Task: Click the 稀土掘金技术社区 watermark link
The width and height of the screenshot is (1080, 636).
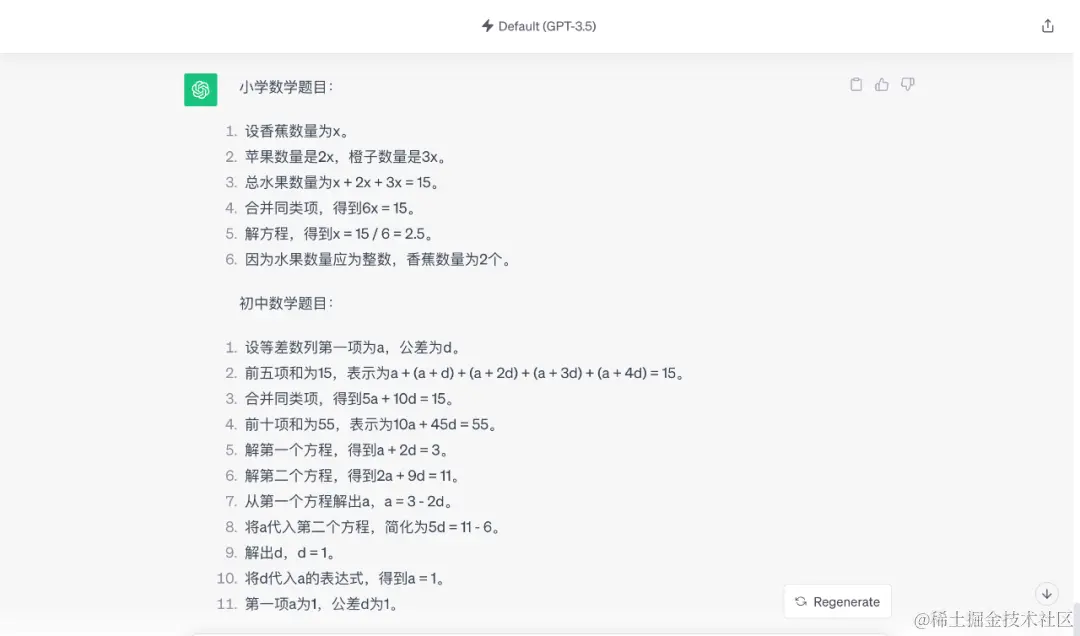Action: (x=995, y=620)
